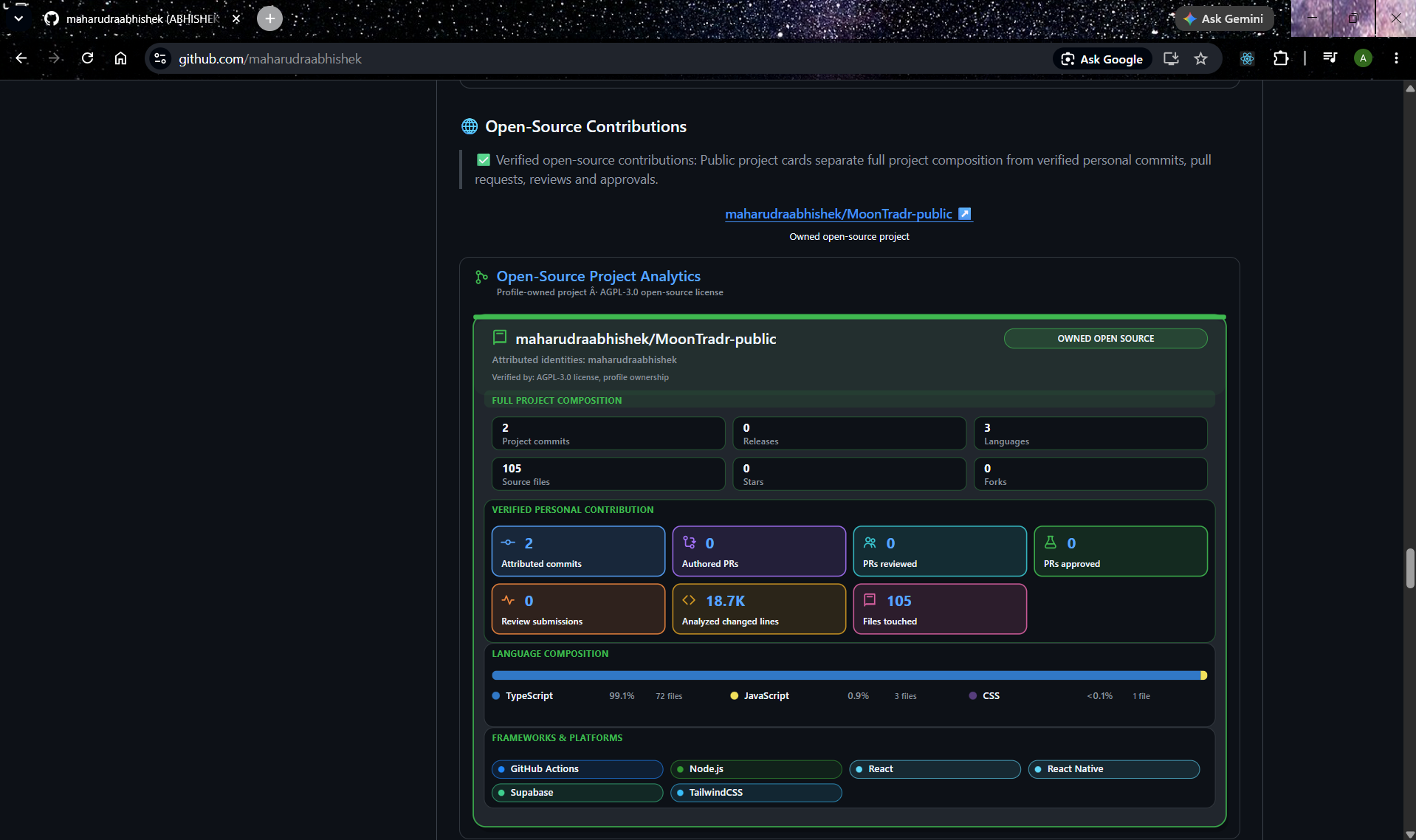This screenshot has width=1416, height=840.
Task: Select the Supabase framework tag
Action: (577, 793)
